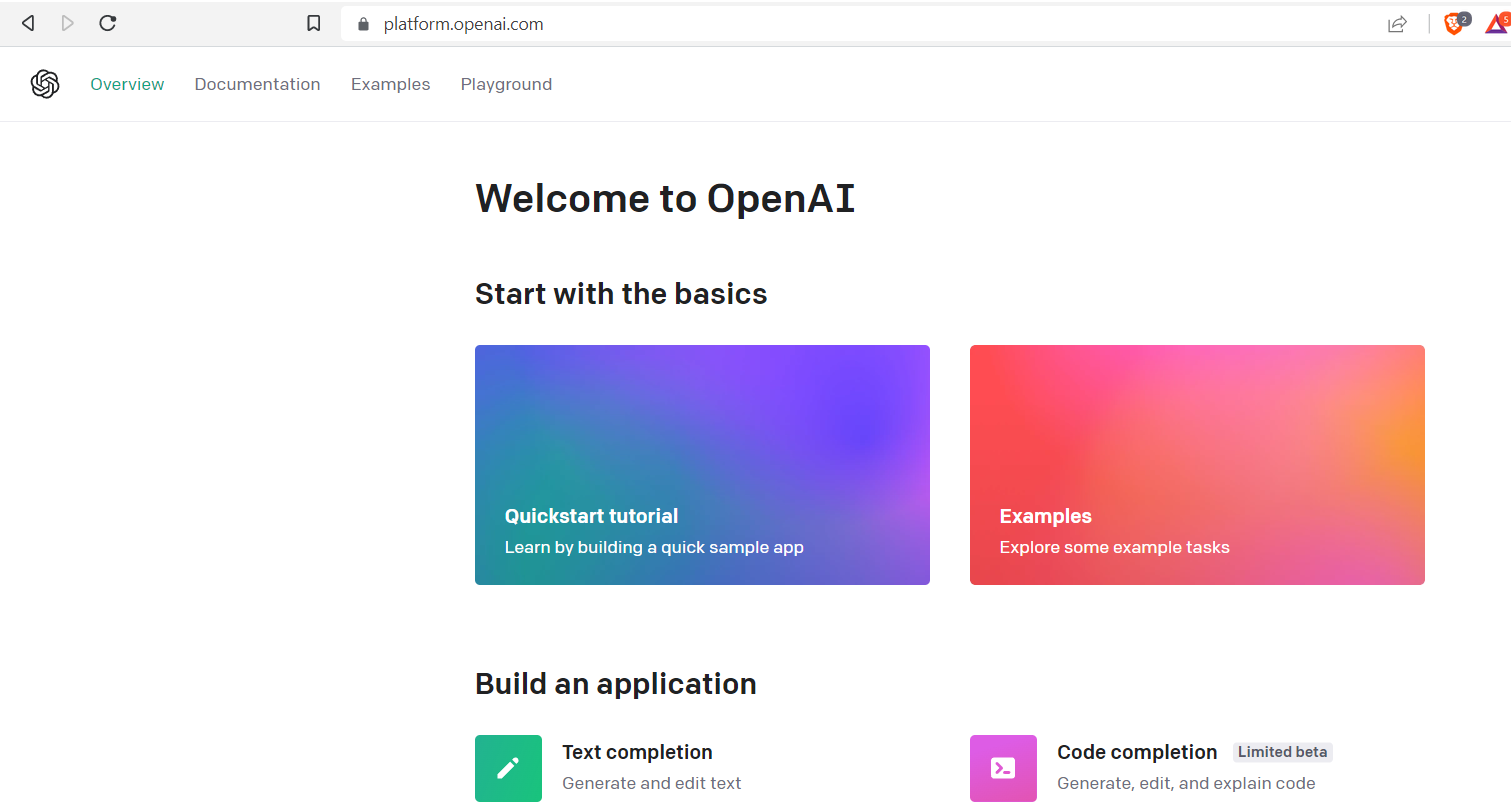This screenshot has width=1511, height=809.
Task: Click the Code completion link title
Action: (x=1137, y=752)
